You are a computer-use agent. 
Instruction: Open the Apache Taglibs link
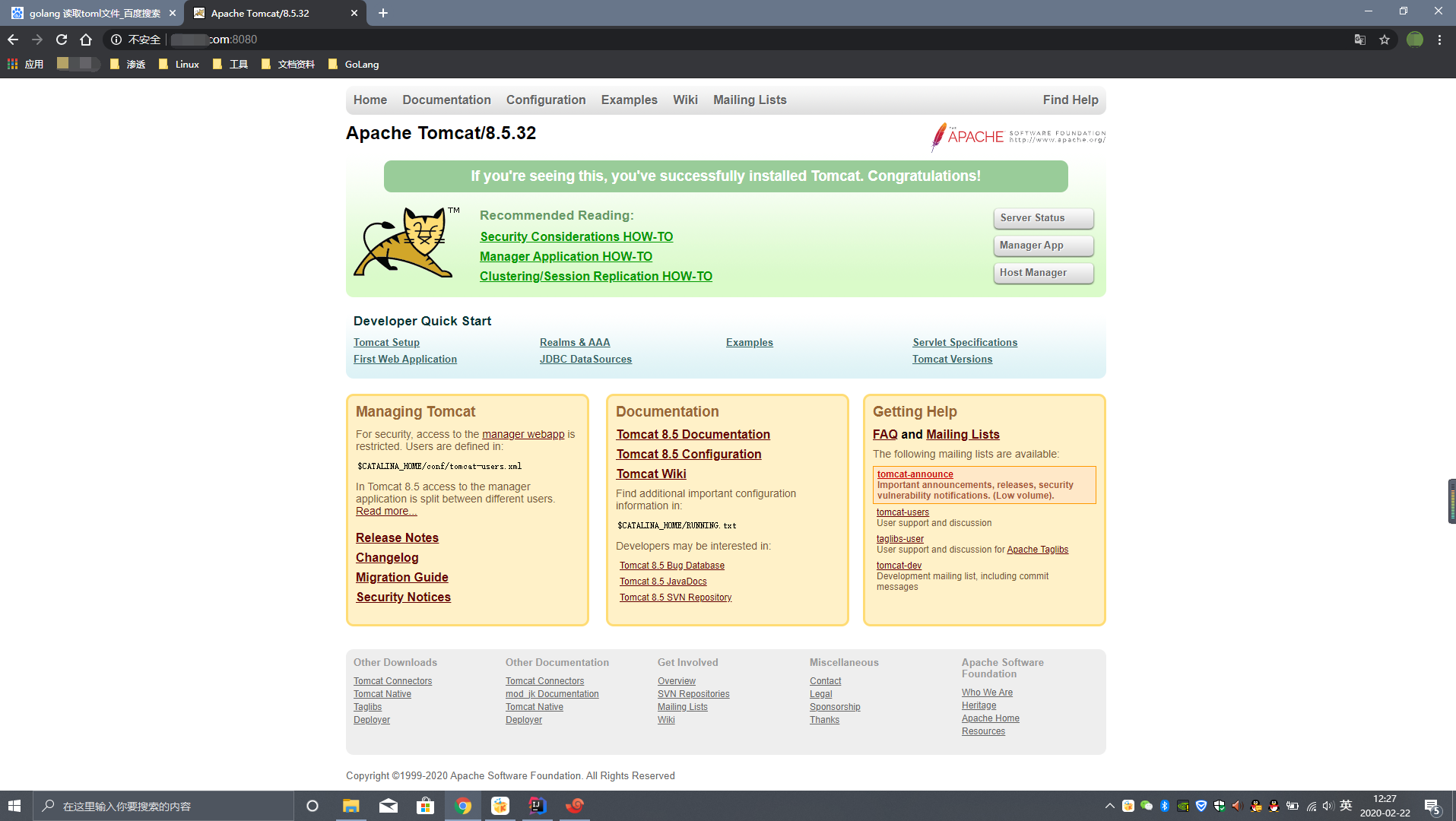click(1037, 550)
